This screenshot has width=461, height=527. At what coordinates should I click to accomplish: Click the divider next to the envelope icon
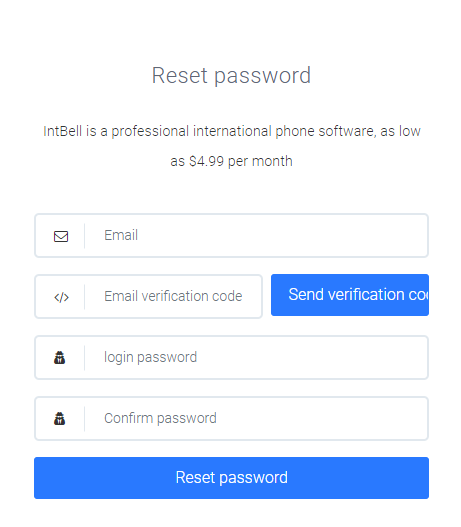(84, 236)
